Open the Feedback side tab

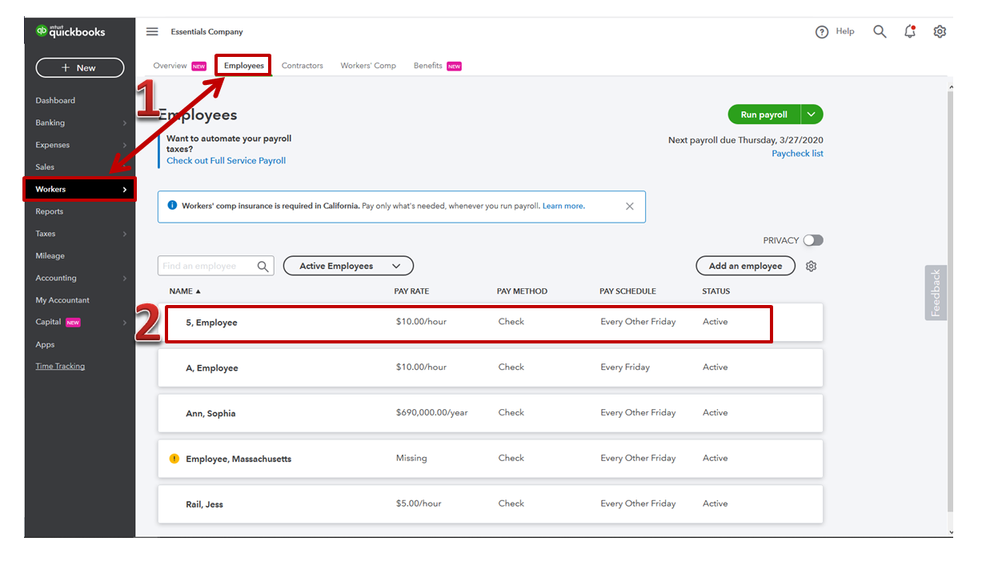[x=935, y=293]
